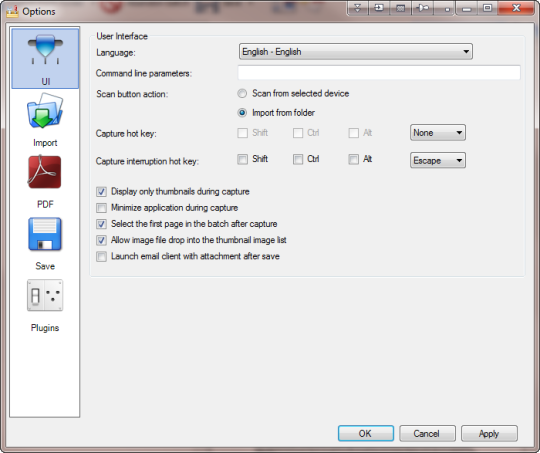Open the UI settings section
Screen dimensions: 540x453
click(x=45, y=58)
